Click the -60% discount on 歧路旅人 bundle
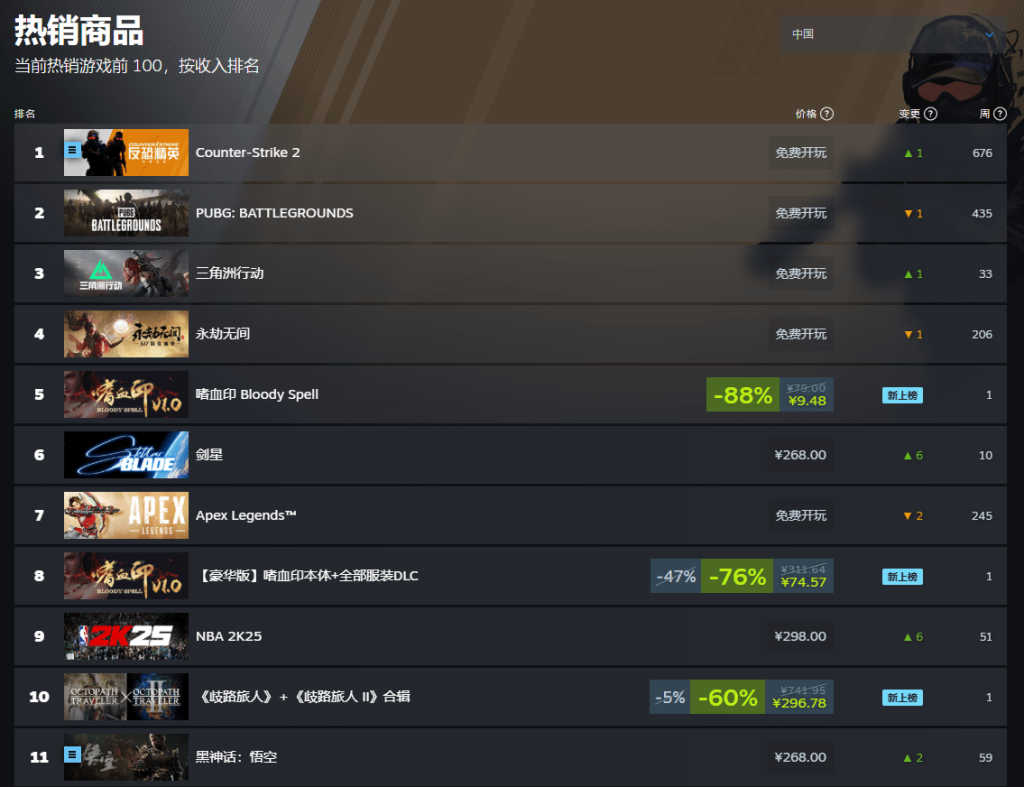Screen dimensions: 1024x787 pyautogui.click(x=728, y=697)
